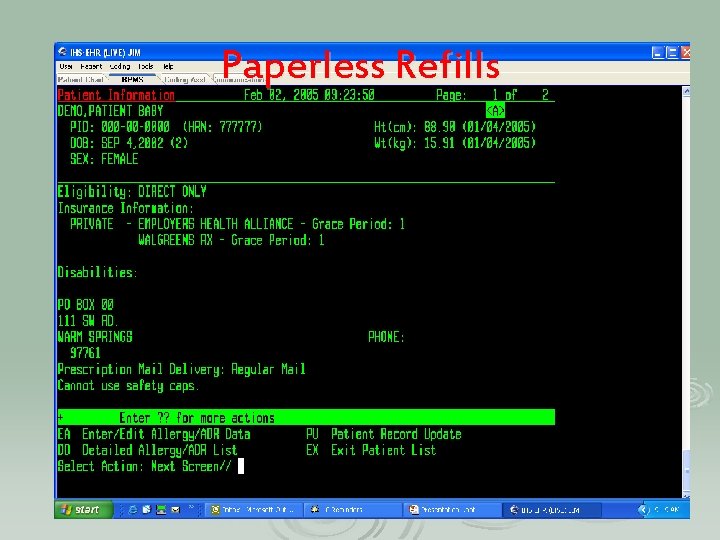
Task: Click the Insurance Information label
Action: coord(126,208)
